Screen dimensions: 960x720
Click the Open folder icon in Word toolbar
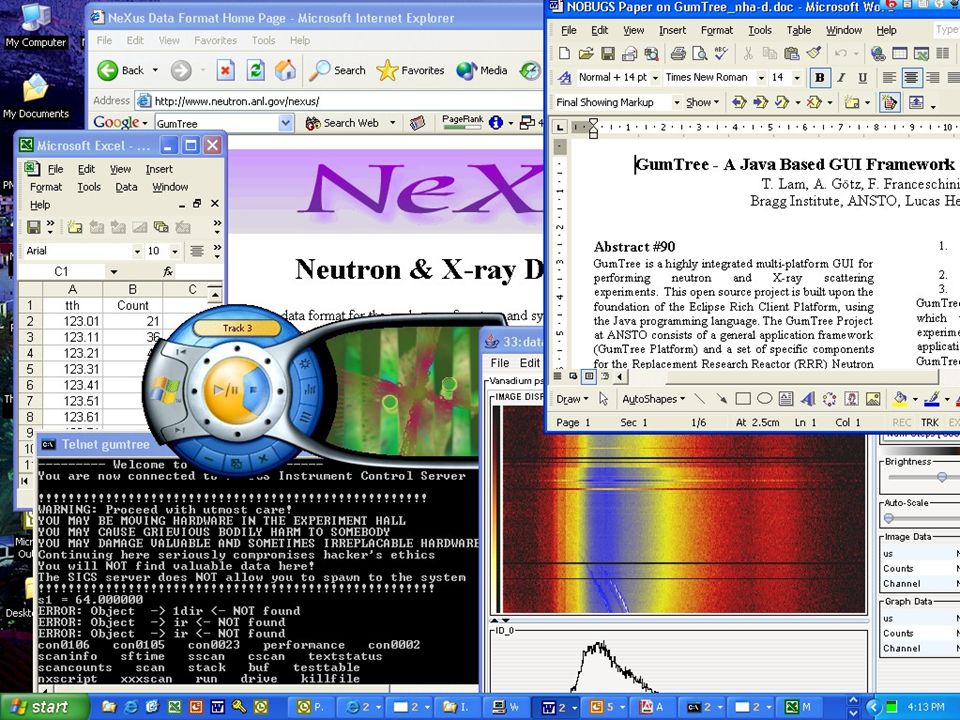[586, 54]
